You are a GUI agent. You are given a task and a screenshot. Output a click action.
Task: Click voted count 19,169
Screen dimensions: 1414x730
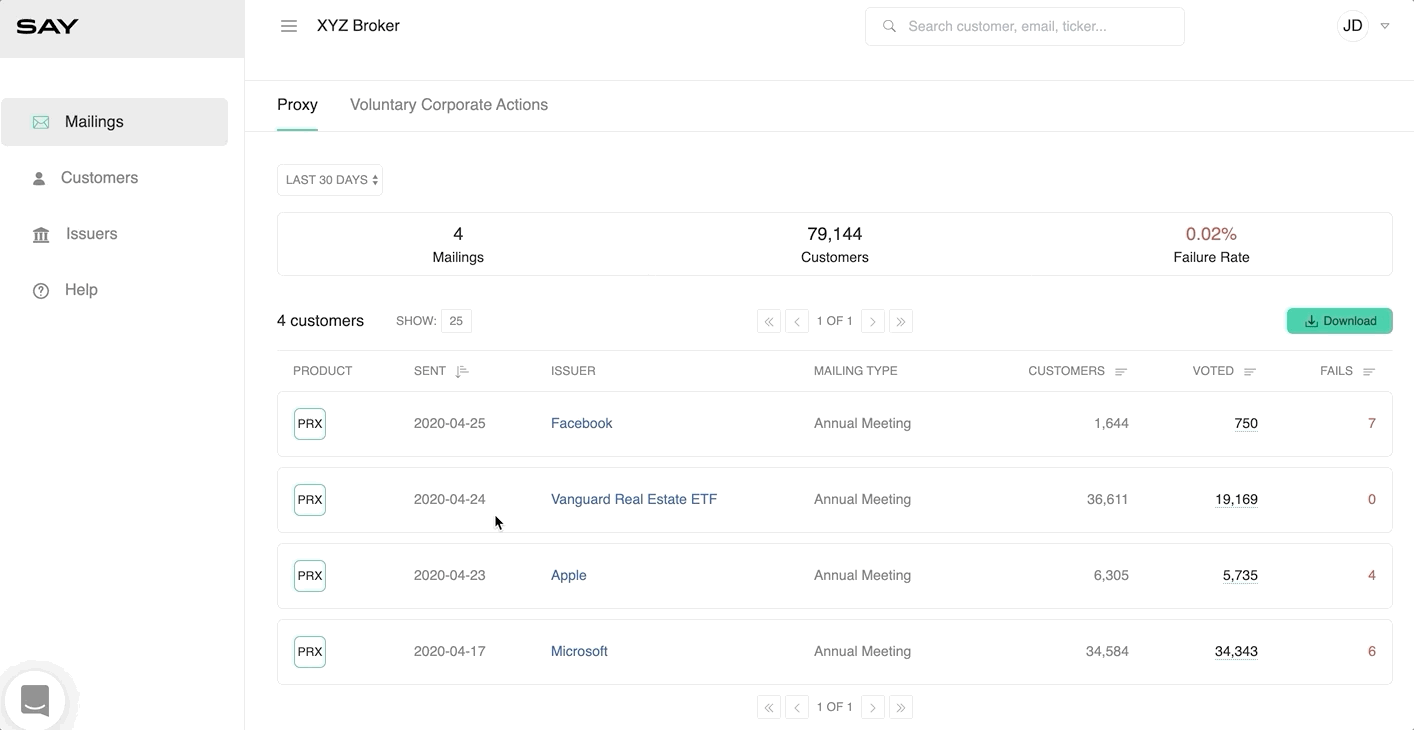pyautogui.click(x=1236, y=500)
